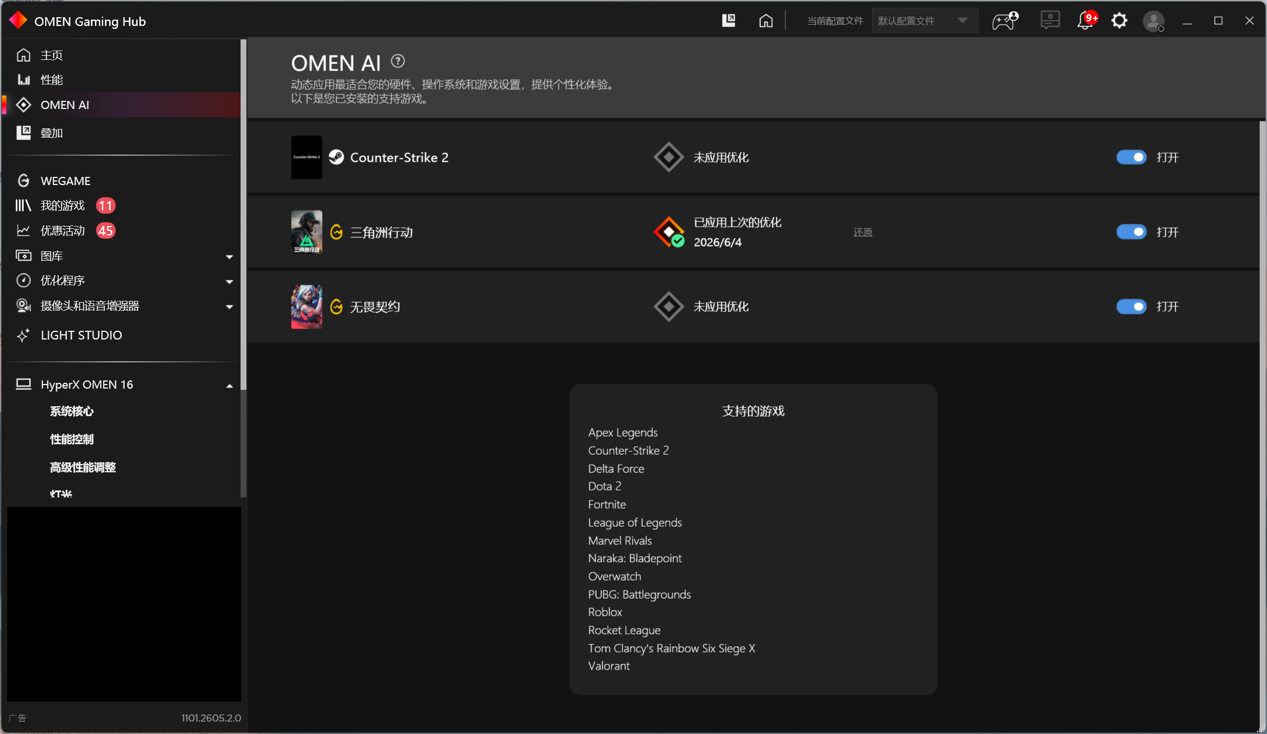Click PUBG: Battlegrounds in supported games

[x=639, y=595]
